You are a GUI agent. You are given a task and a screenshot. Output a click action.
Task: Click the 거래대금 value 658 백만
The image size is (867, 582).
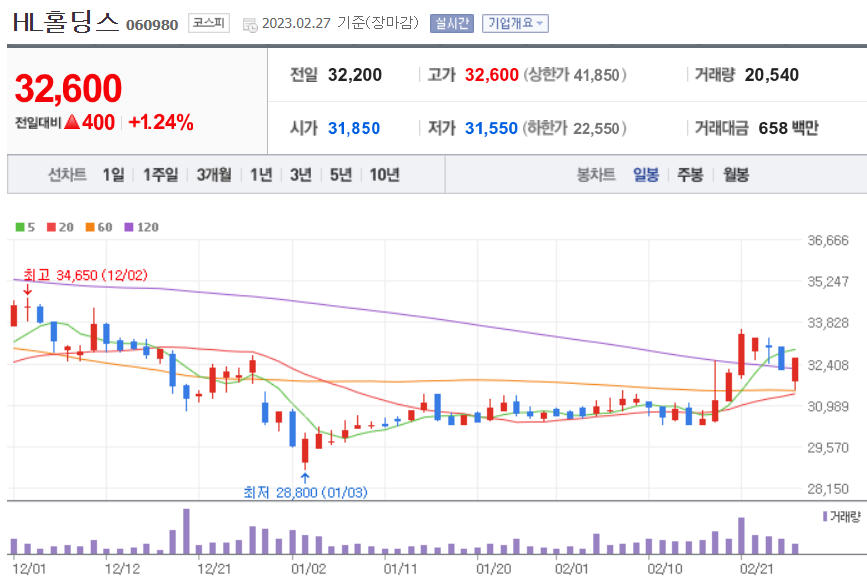coord(788,128)
